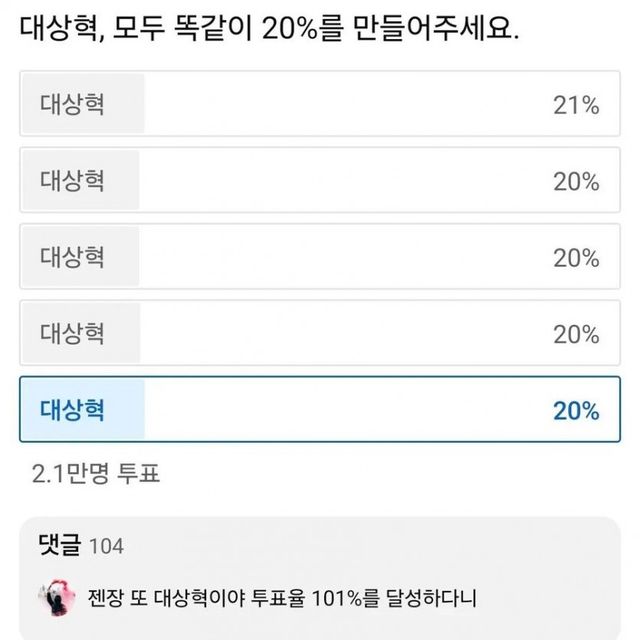Click the 21% percentage label

pyautogui.click(x=576, y=106)
